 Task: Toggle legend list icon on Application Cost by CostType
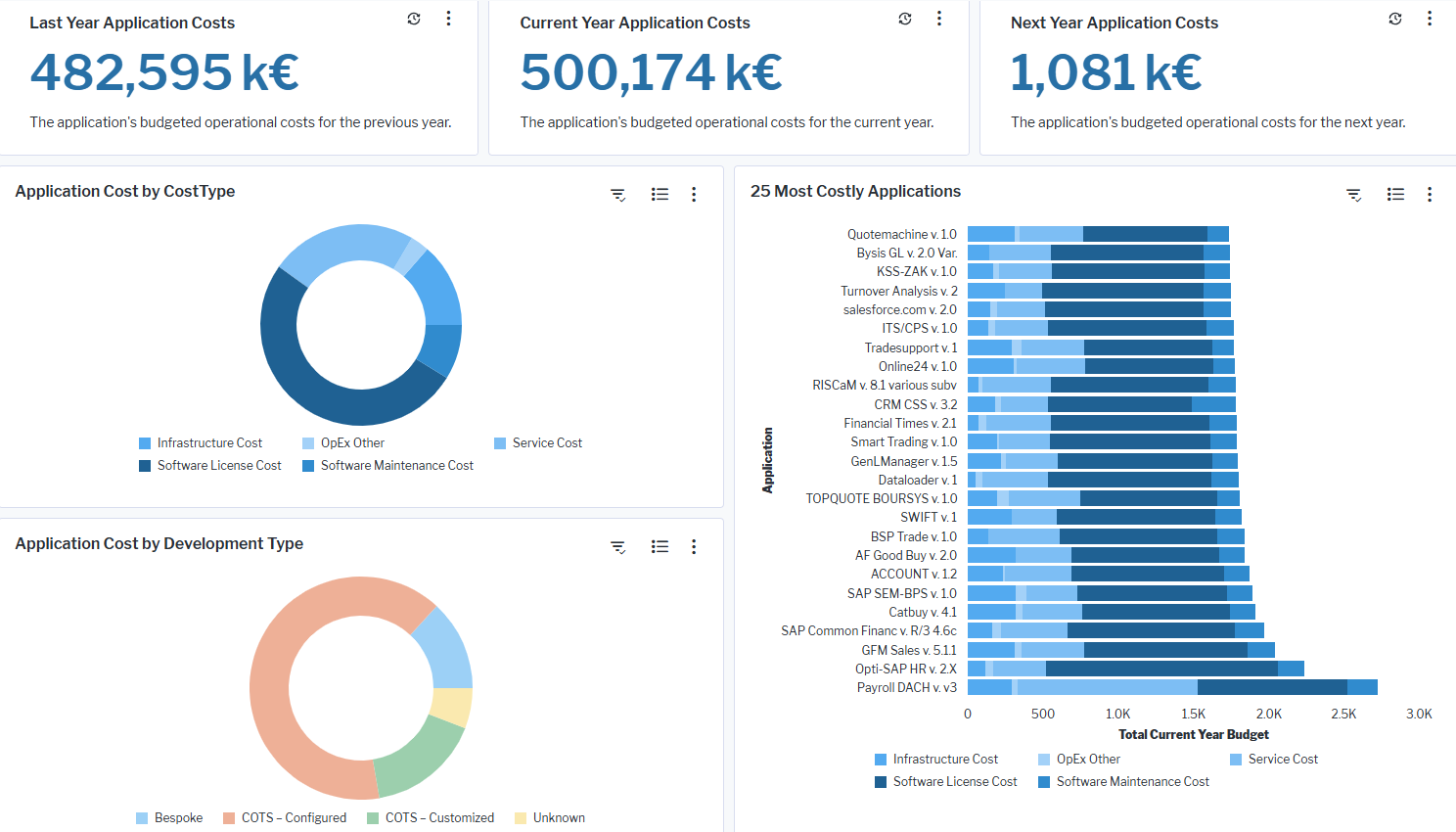point(660,195)
